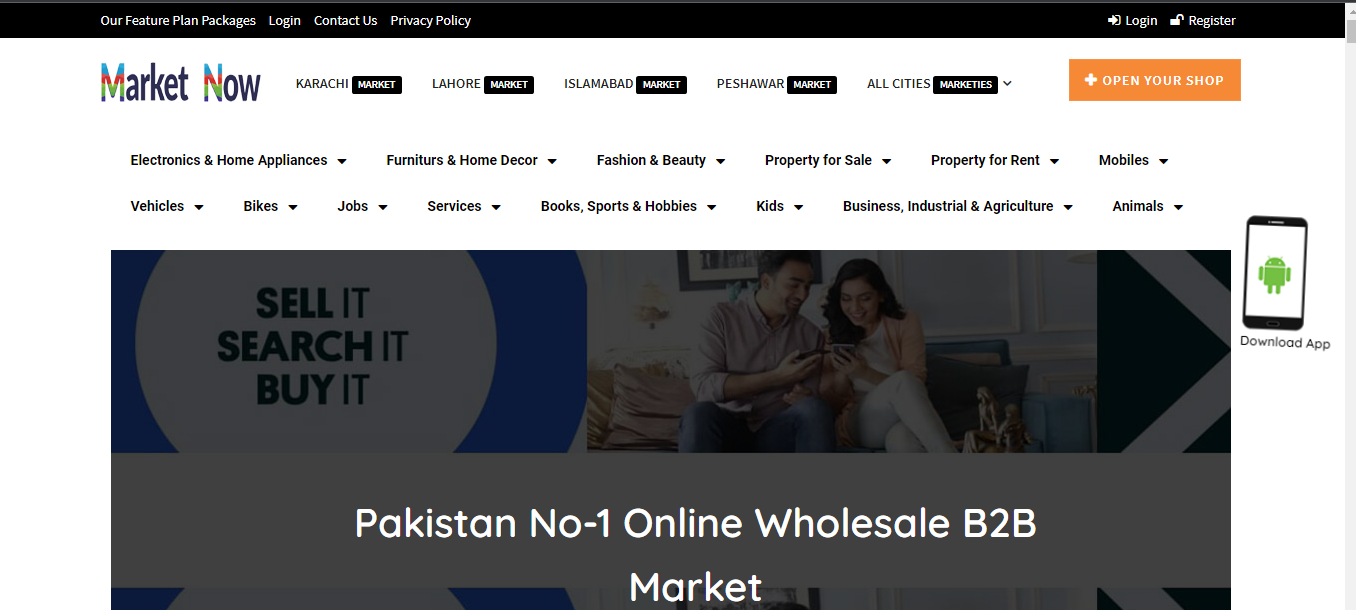Open the Vehicles category menu
This screenshot has height=610, width=1356.
[167, 206]
